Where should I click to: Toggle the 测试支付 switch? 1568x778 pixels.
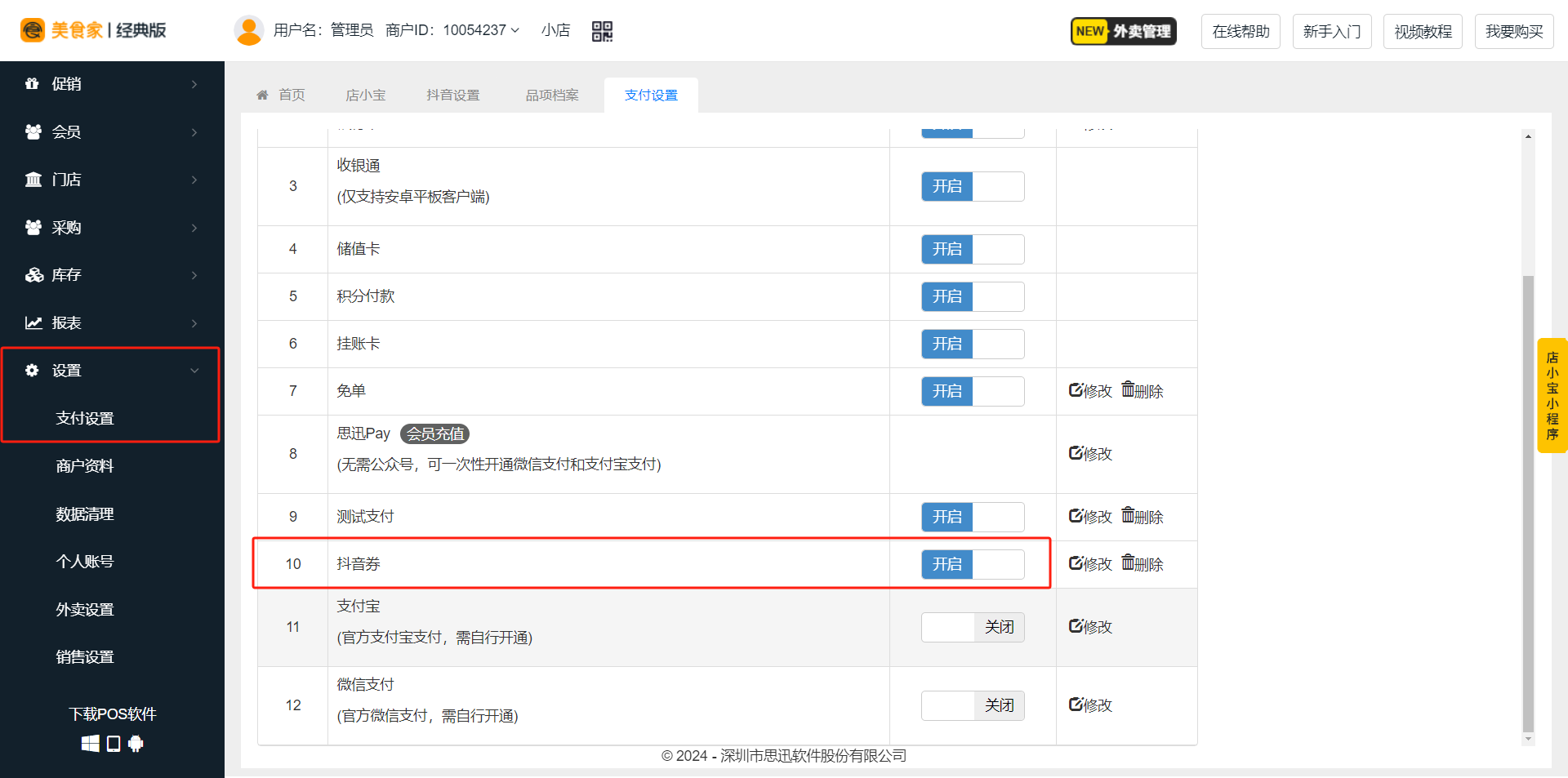pyautogui.click(x=973, y=517)
